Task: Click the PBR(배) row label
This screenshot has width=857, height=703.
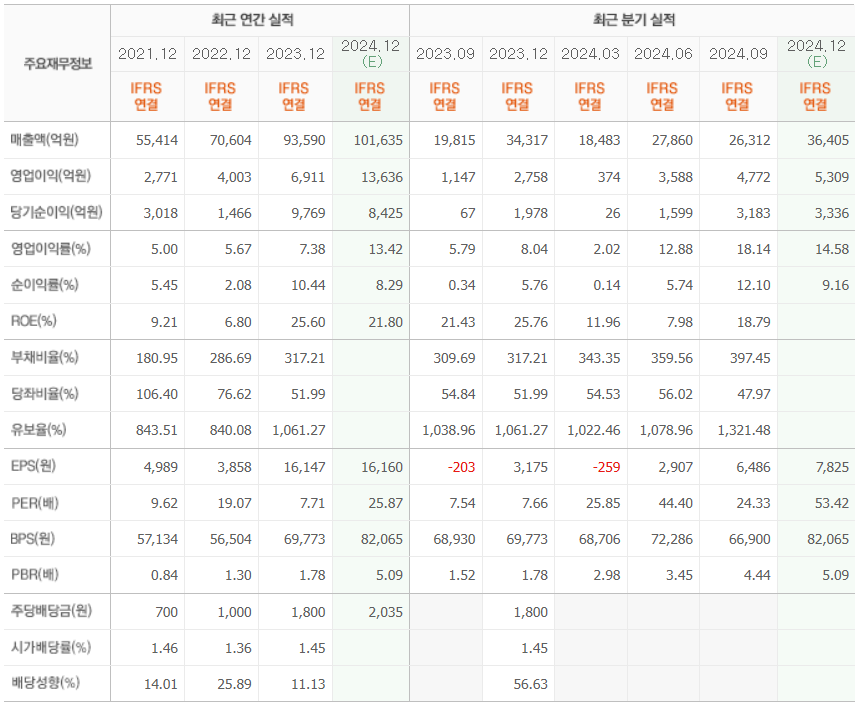Action: coord(34,575)
